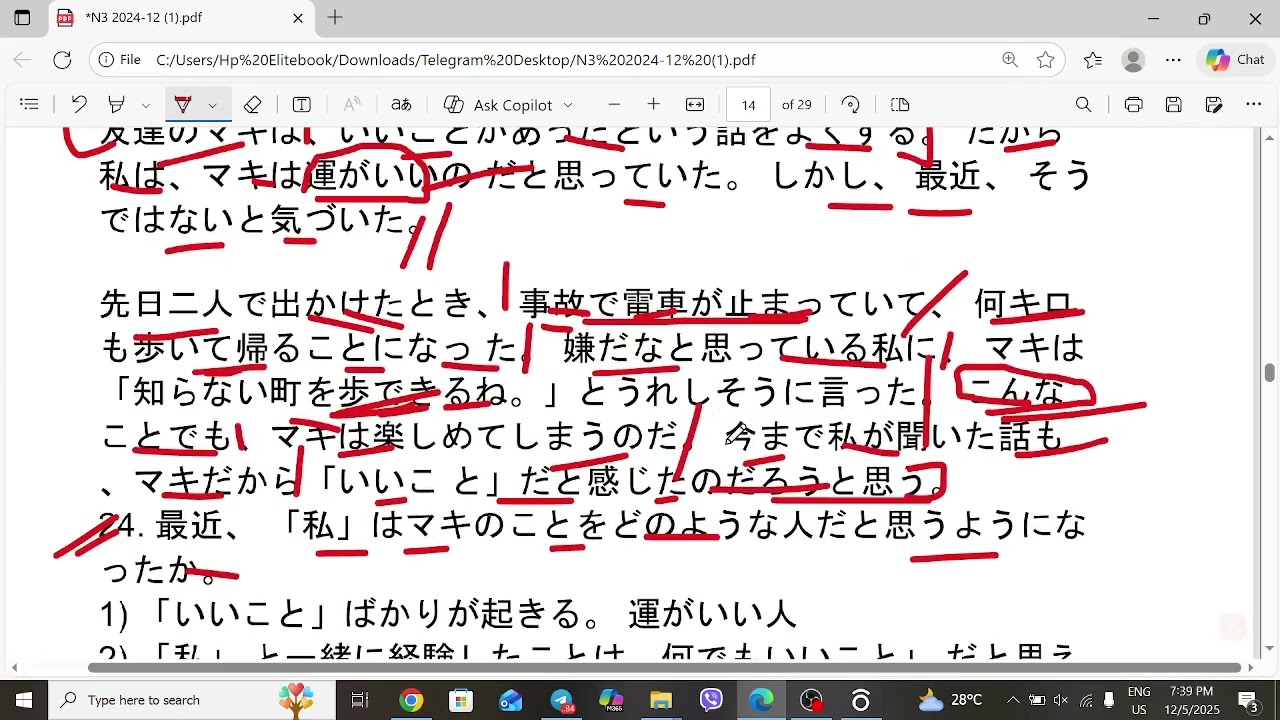Zoom out the PDF

tap(614, 105)
